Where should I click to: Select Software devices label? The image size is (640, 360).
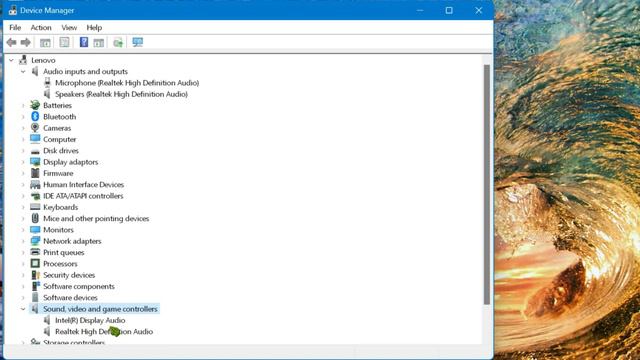pyautogui.click(x=70, y=298)
